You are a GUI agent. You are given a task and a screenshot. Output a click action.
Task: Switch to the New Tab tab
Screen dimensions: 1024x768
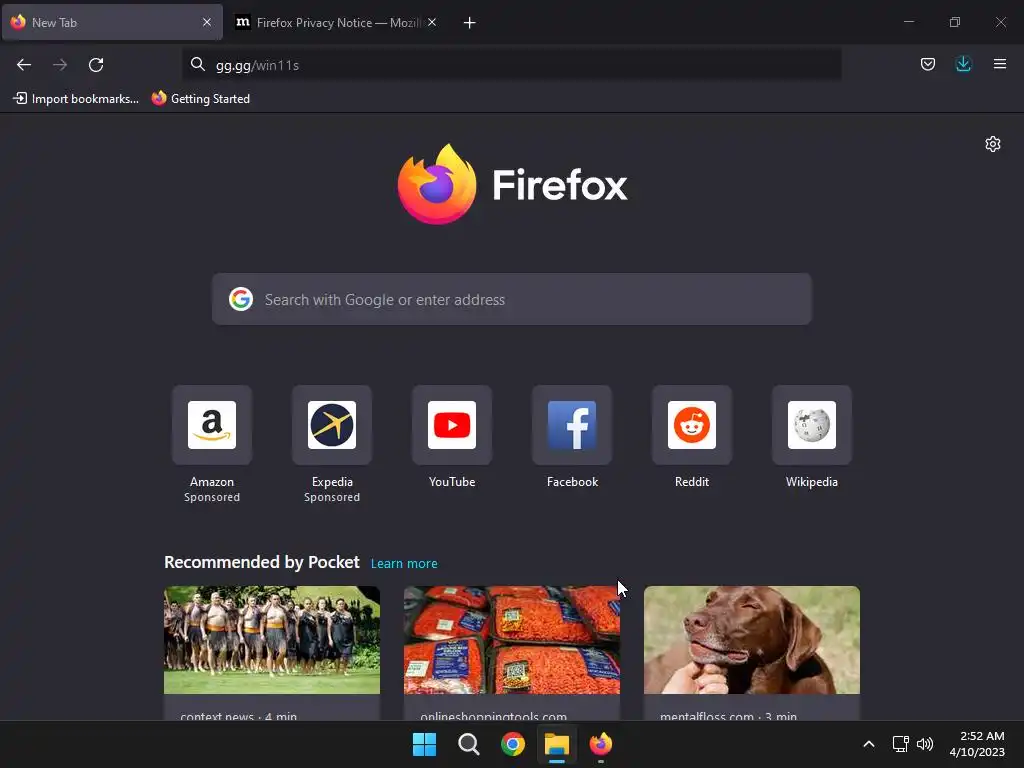(x=112, y=22)
